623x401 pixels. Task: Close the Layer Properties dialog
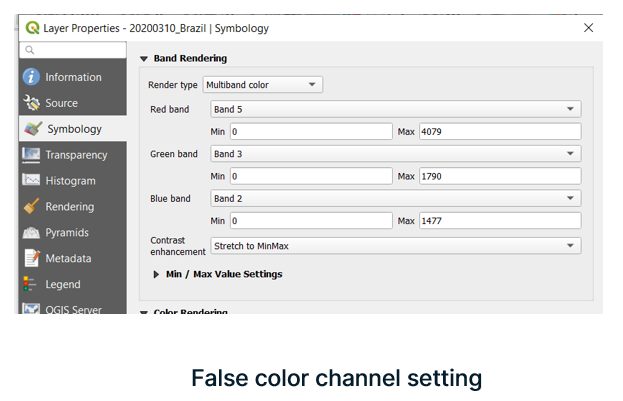588,28
